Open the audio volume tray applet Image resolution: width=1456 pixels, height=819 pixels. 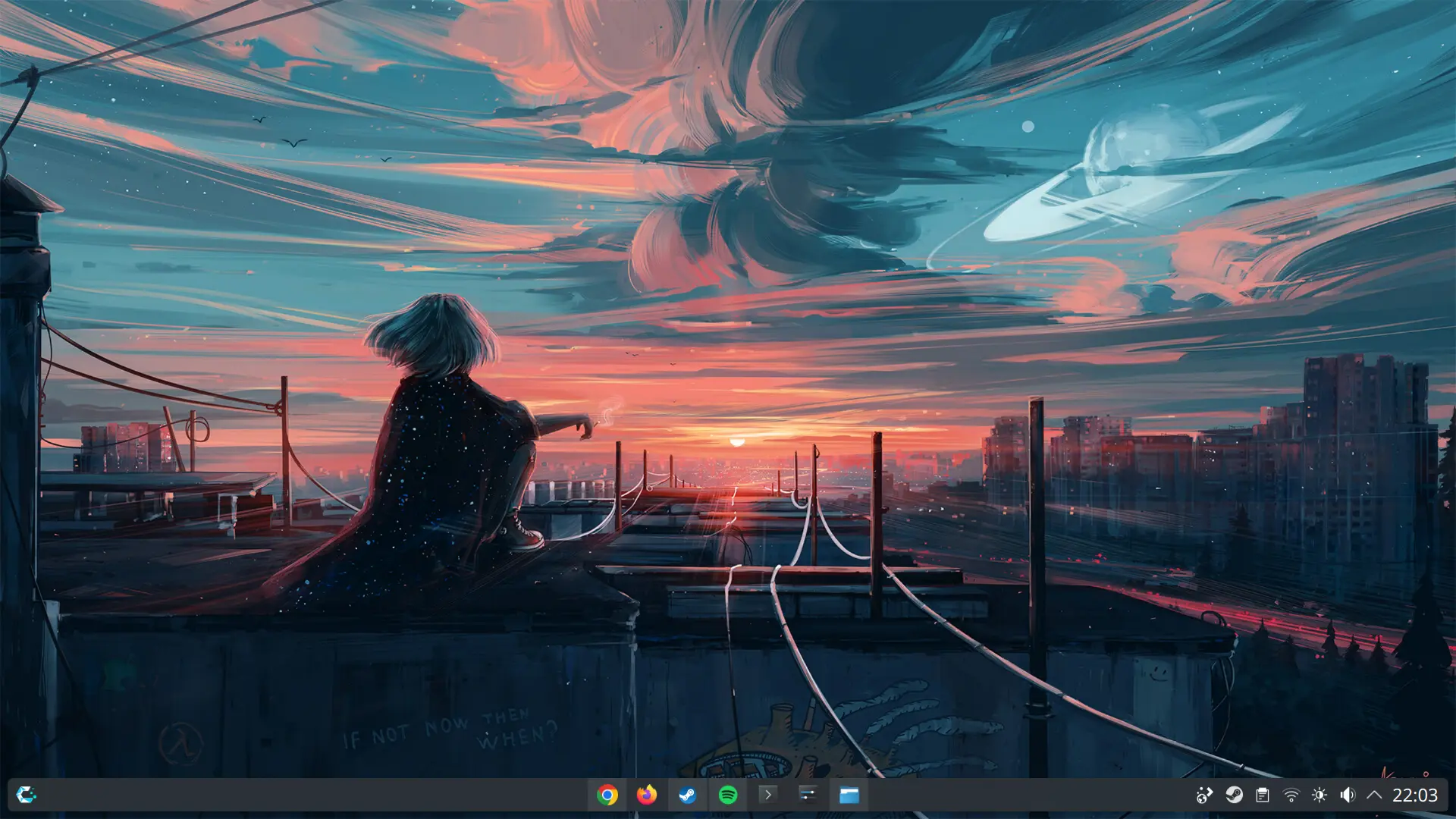tap(1348, 795)
